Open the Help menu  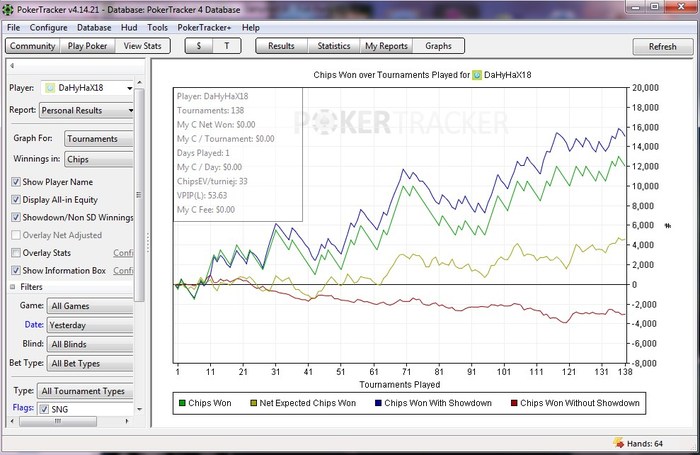[x=251, y=28]
